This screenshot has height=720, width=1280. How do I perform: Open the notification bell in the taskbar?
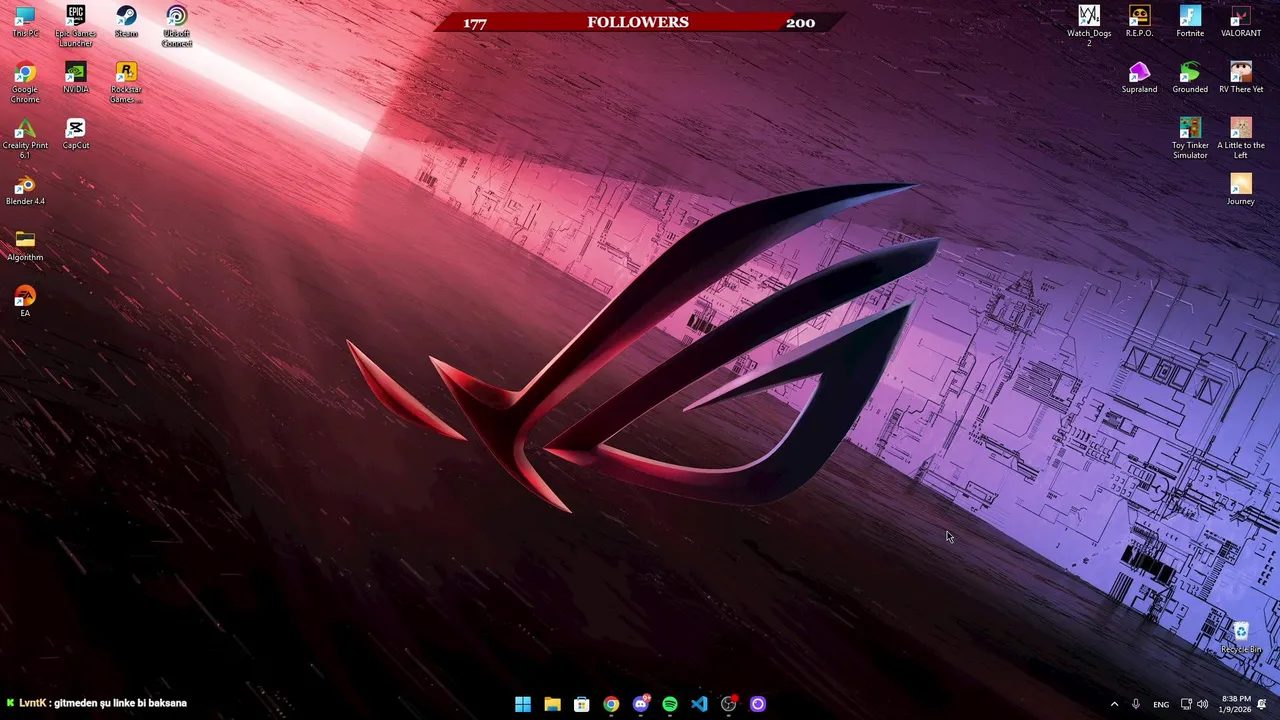click(x=1262, y=704)
